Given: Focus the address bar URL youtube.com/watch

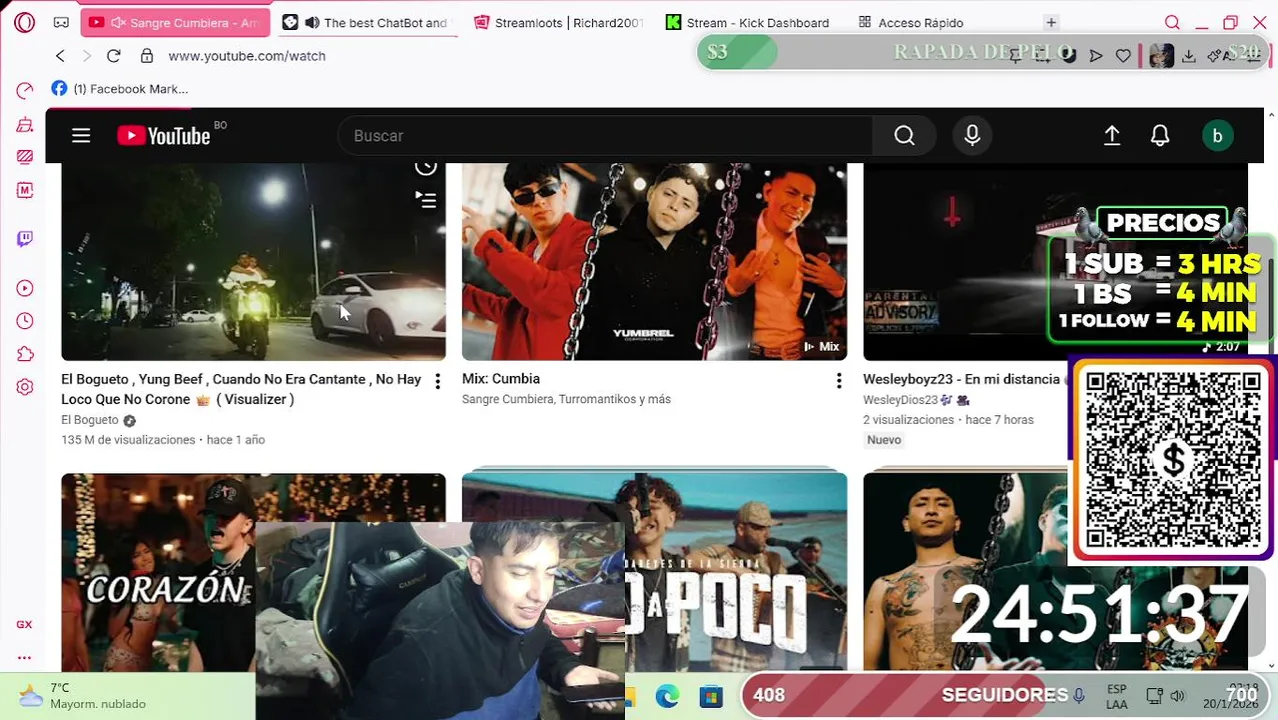Looking at the screenshot, I should [x=247, y=56].
